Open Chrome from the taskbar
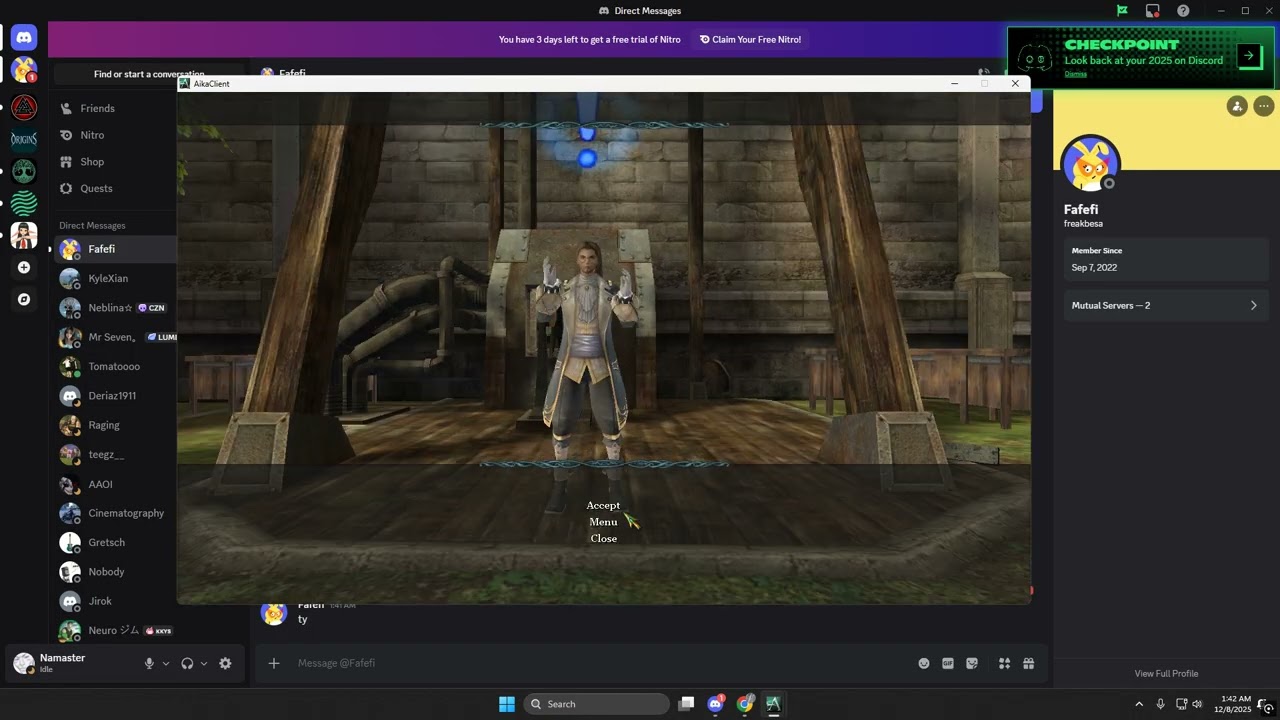1280x720 pixels. (744, 704)
